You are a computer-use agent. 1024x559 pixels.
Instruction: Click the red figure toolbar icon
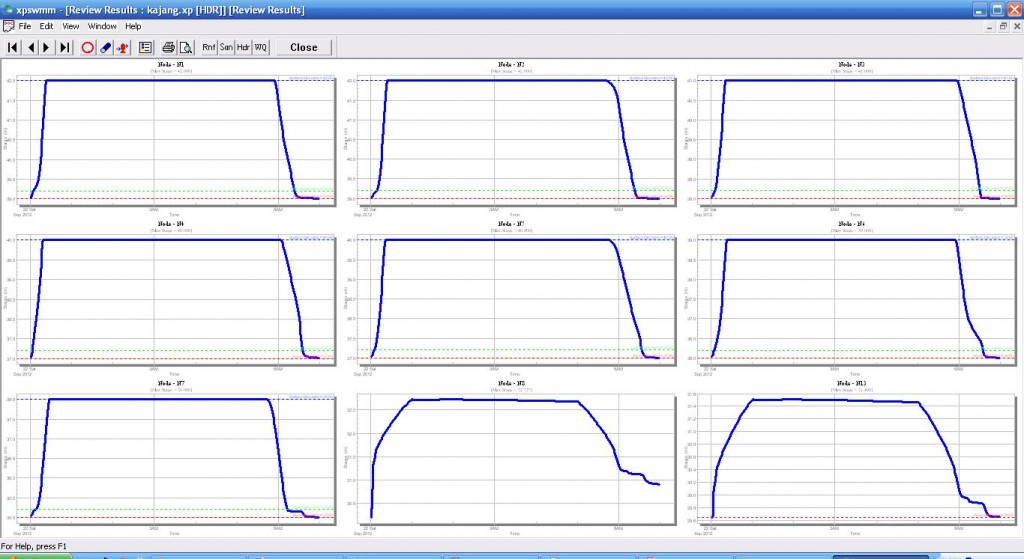pos(122,47)
